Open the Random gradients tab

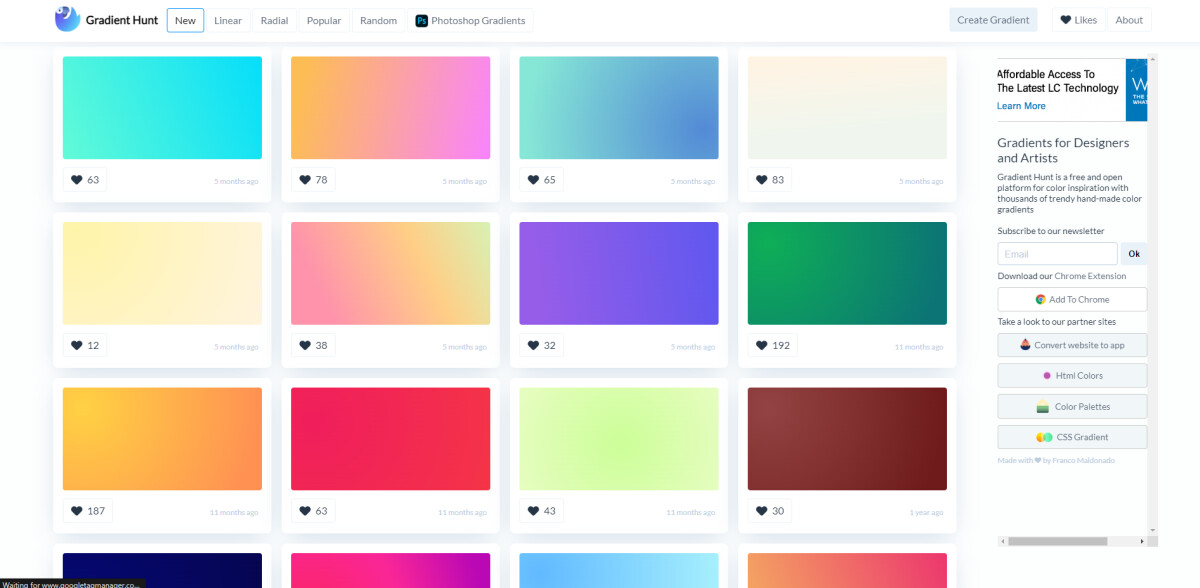coord(378,20)
